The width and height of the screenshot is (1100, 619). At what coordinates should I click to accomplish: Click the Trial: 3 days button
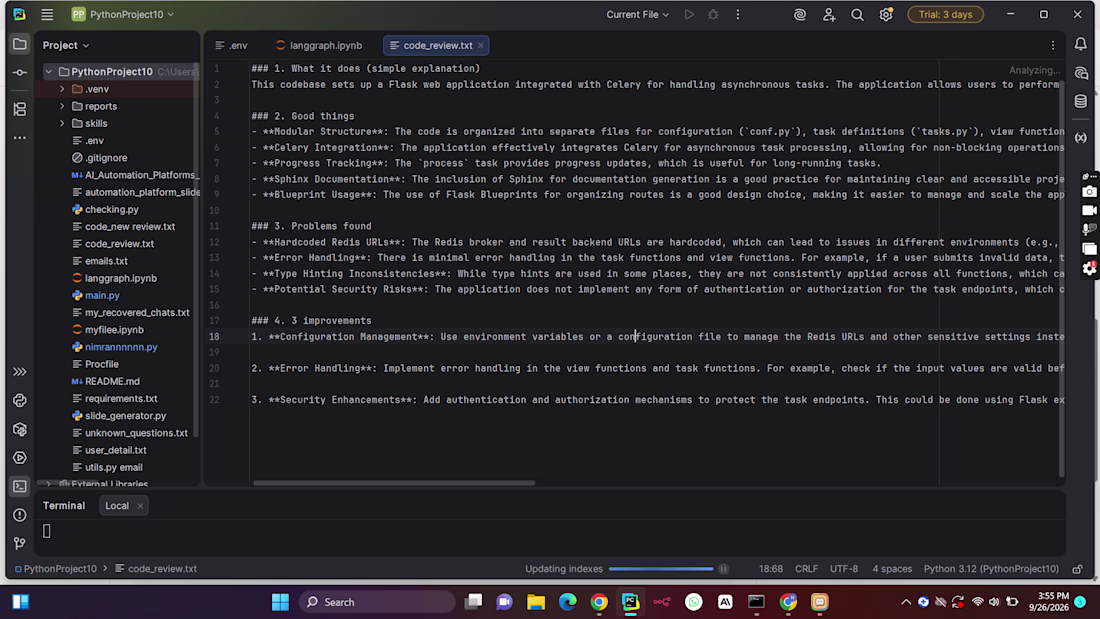(945, 14)
